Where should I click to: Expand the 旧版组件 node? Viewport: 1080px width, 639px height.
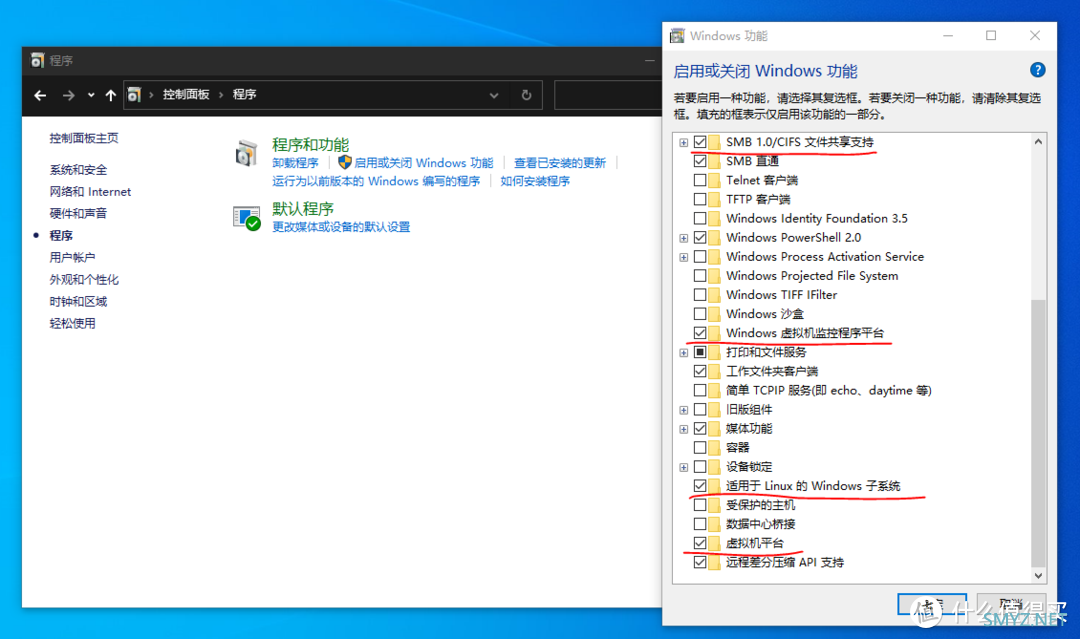pyautogui.click(x=683, y=410)
